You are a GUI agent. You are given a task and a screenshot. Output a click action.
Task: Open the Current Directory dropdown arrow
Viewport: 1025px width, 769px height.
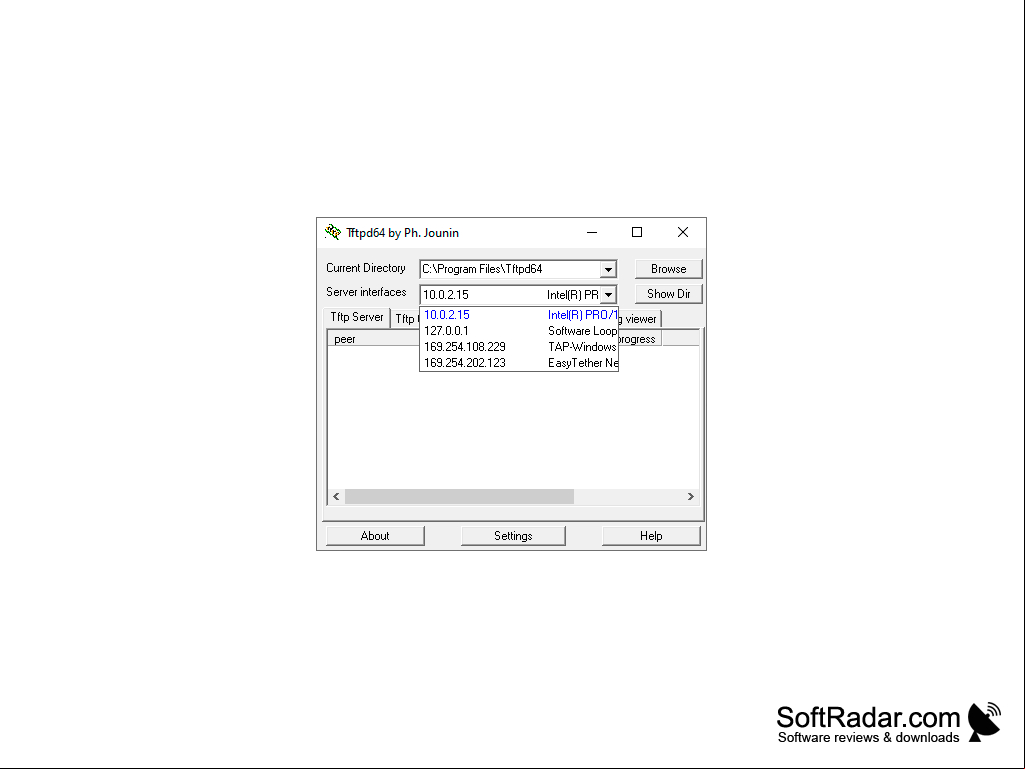coord(608,269)
